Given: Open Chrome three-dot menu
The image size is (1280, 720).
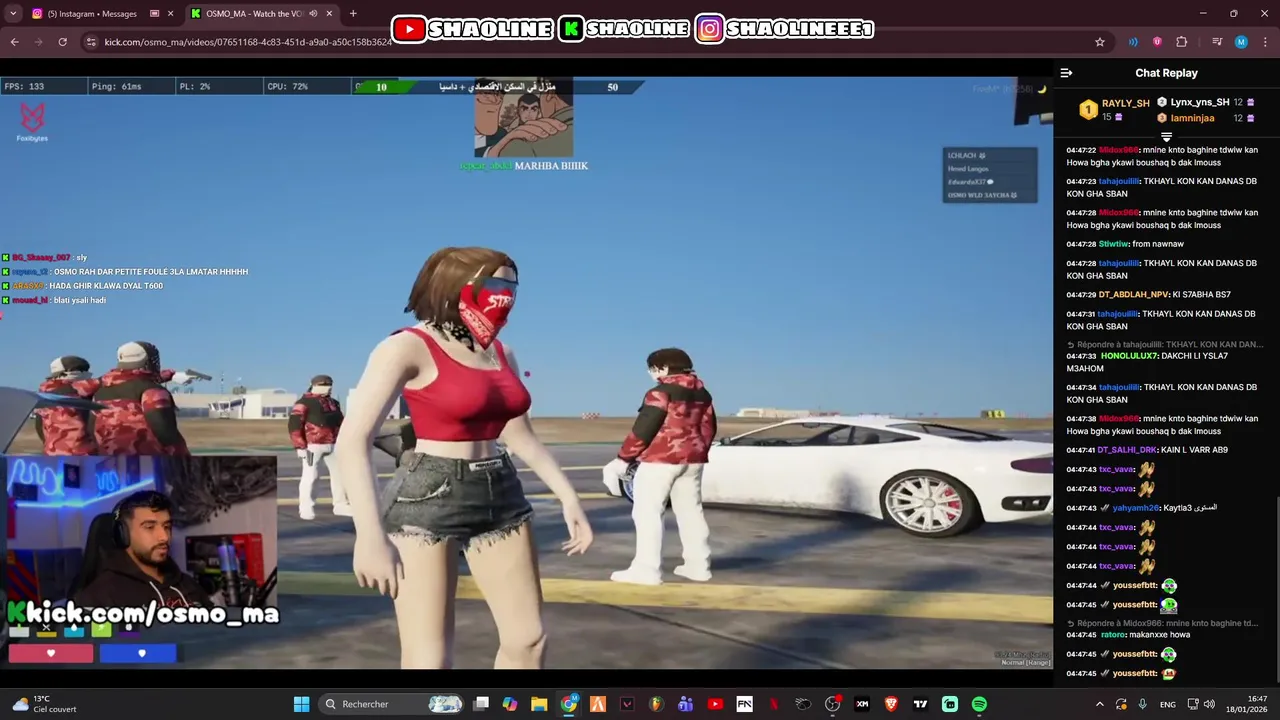Looking at the screenshot, I should pos(1265,42).
